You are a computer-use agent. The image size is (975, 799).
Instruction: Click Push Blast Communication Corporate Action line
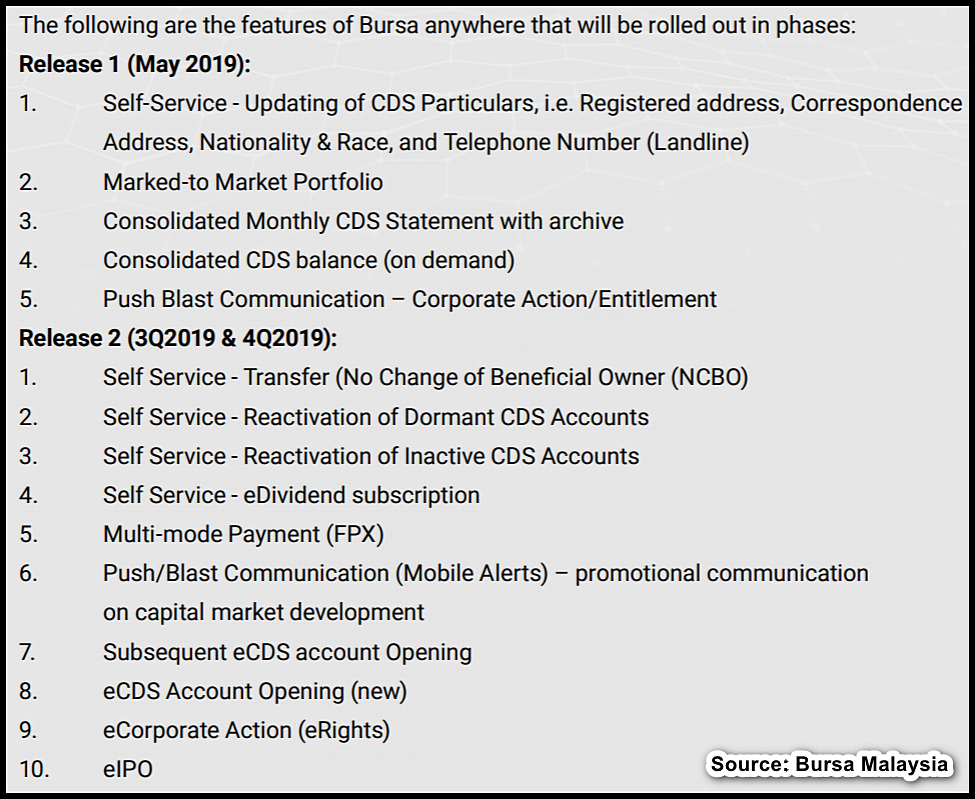(x=410, y=299)
